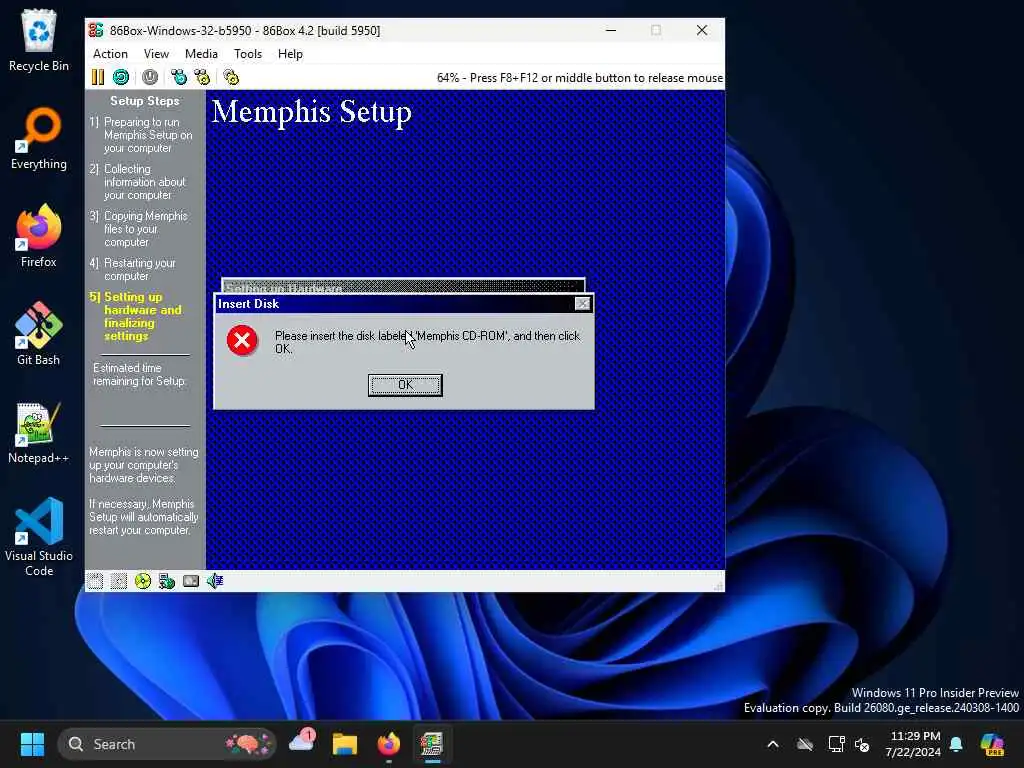Open Recycle Bin on the desktop
The image size is (1024, 768).
pos(39,40)
